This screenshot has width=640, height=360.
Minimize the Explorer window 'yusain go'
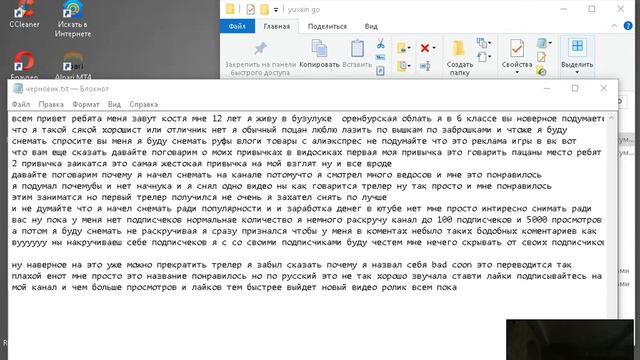tap(564, 9)
